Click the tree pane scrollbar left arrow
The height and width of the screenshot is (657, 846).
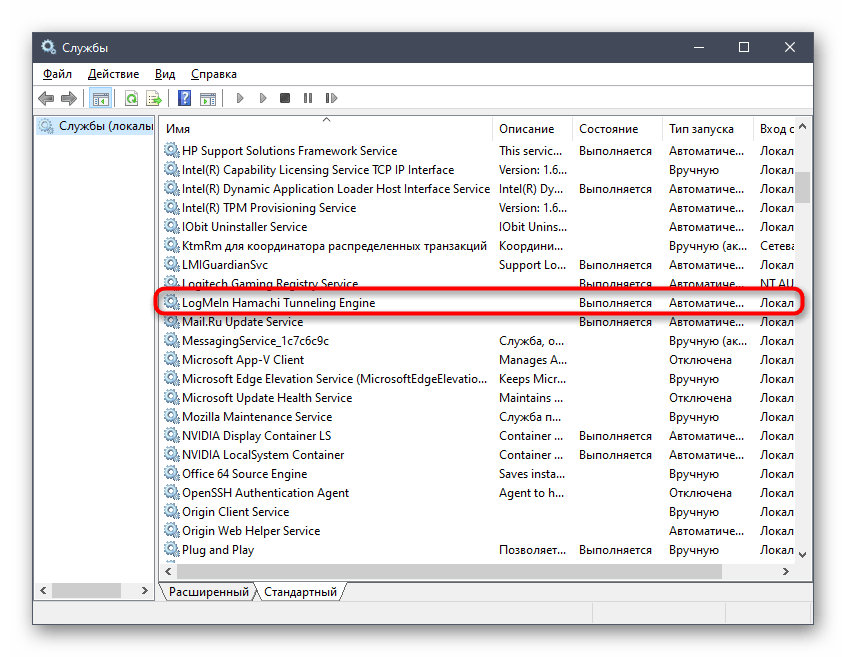point(43,591)
